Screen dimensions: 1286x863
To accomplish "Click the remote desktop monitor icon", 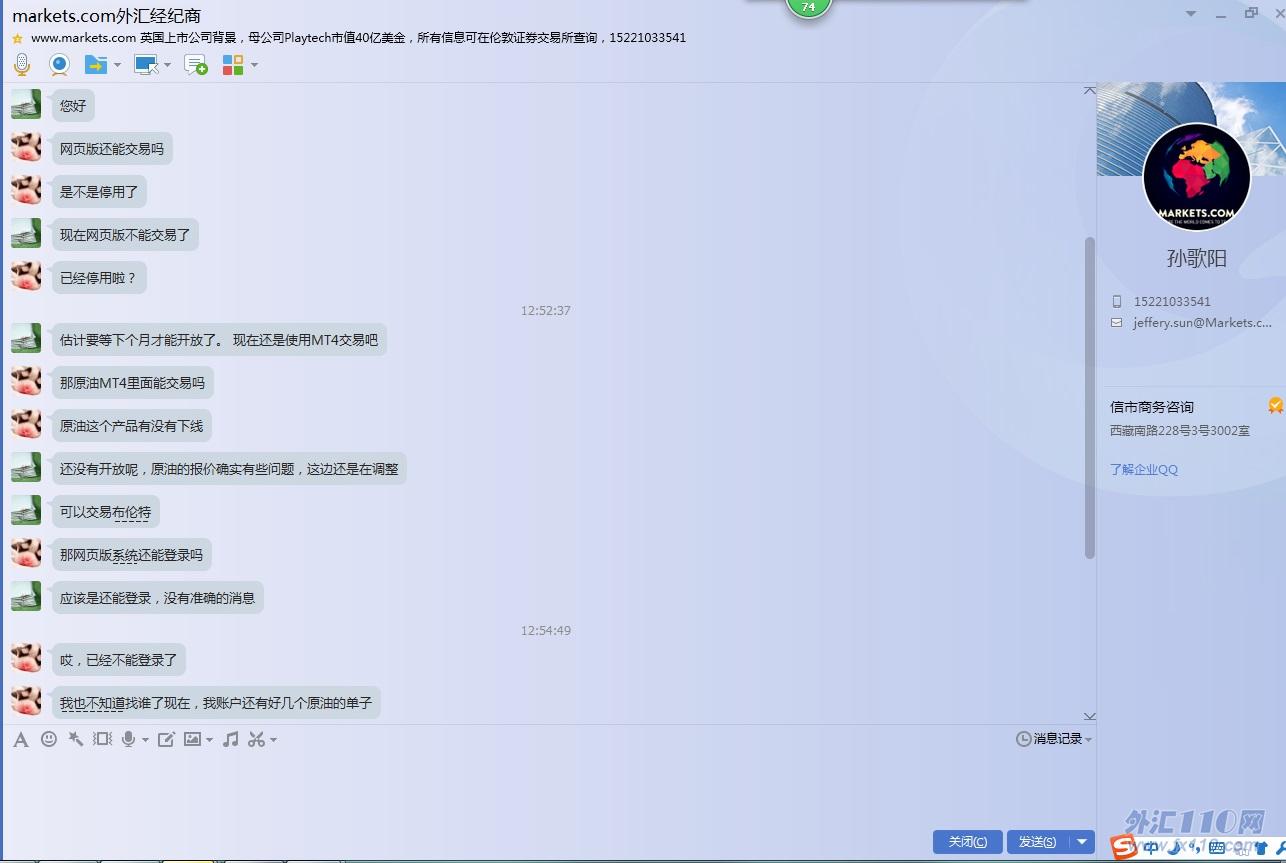I will point(146,65).
